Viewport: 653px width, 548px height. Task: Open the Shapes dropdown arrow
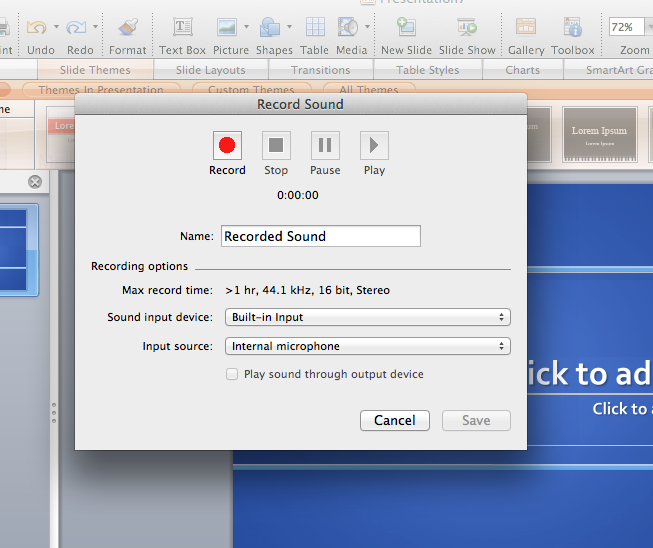coord(289,27)
